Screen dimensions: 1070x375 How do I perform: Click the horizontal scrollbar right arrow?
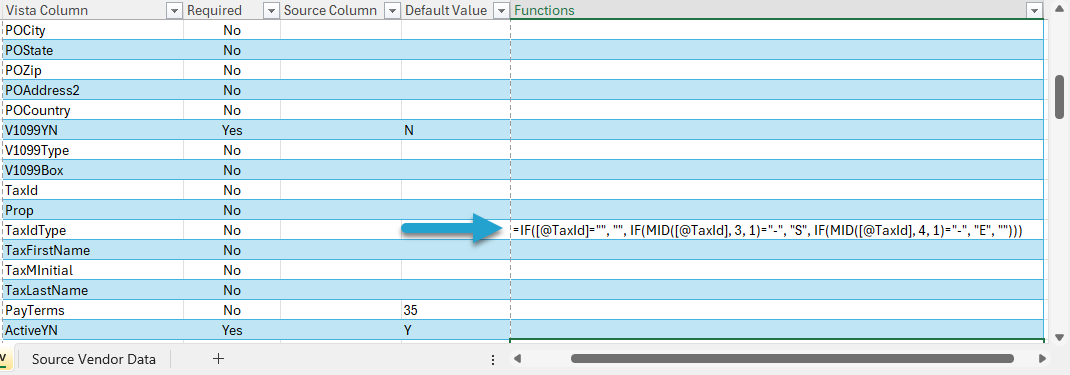(x=1042, y=359)
